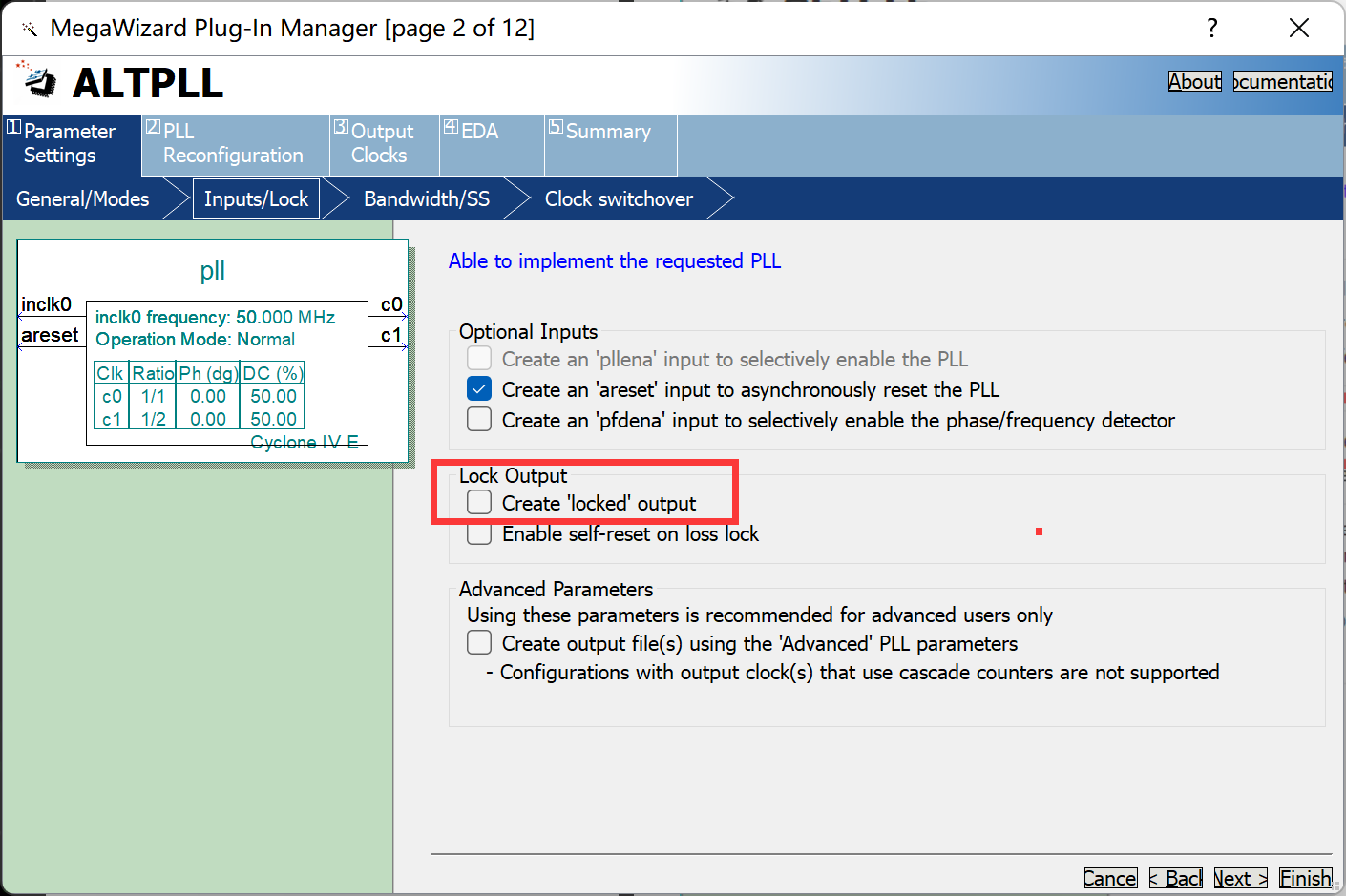Enable Create 'locked' output checkbox

coord(479,503)
